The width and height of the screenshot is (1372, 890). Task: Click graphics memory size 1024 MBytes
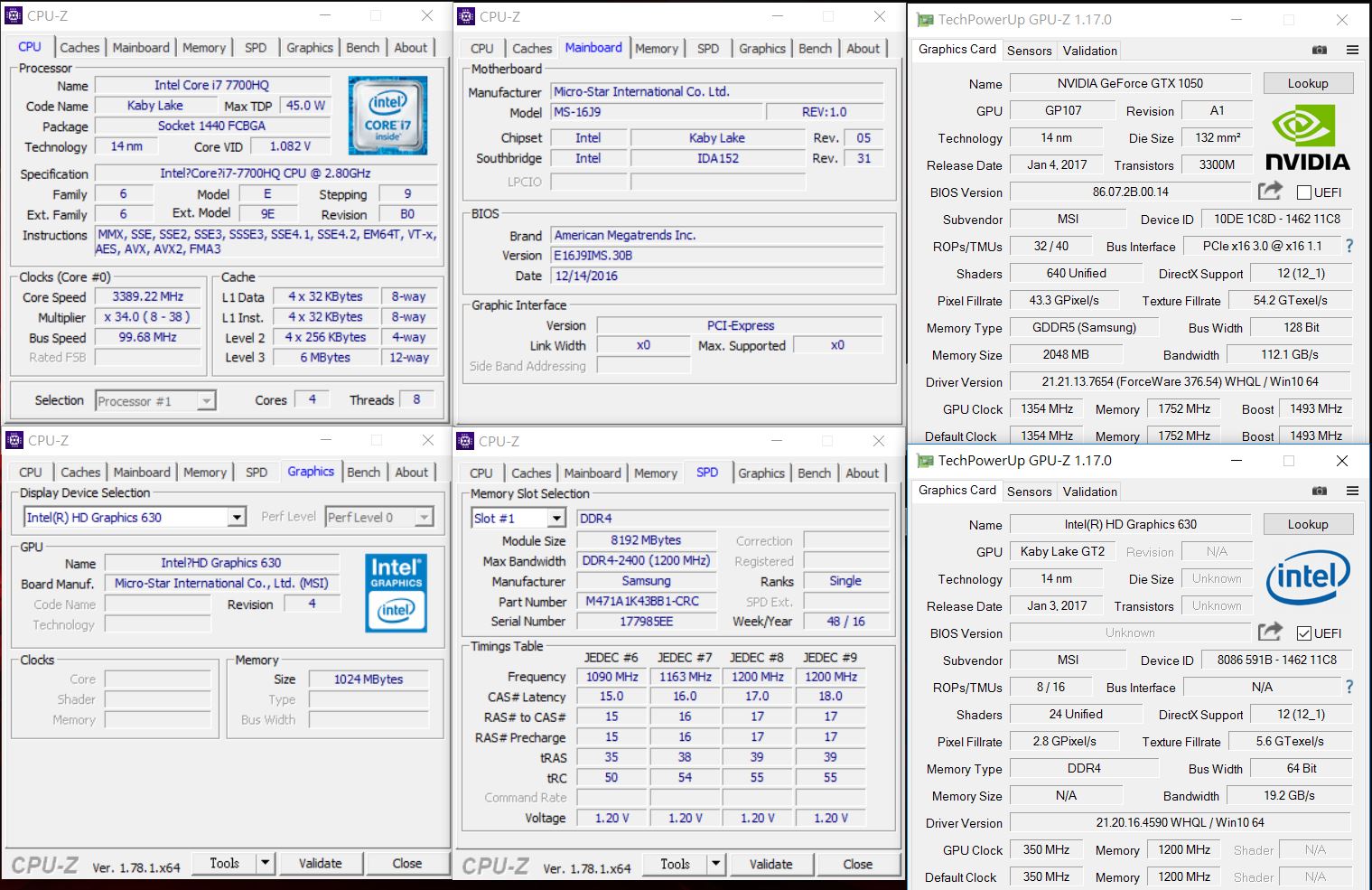pyautogui.click(x=369, y=679)
